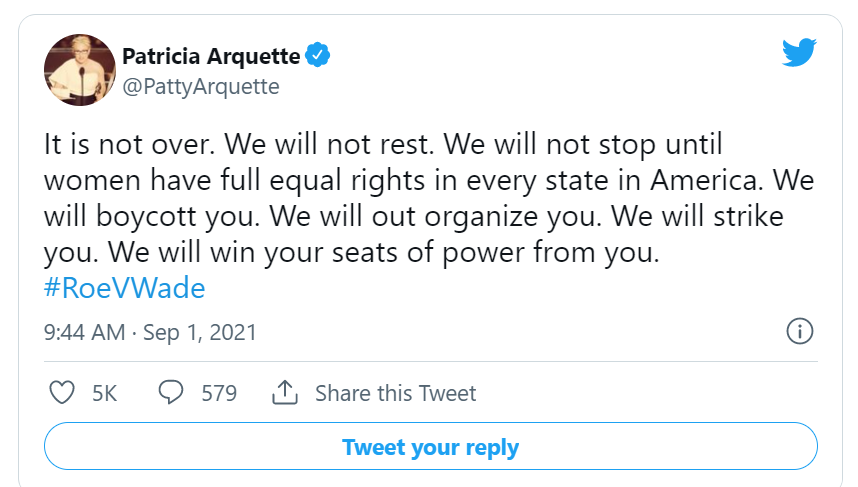Screen dimensions: 858x487
Task: Click the Patricia Arquette display name
Action: [212, 55]
